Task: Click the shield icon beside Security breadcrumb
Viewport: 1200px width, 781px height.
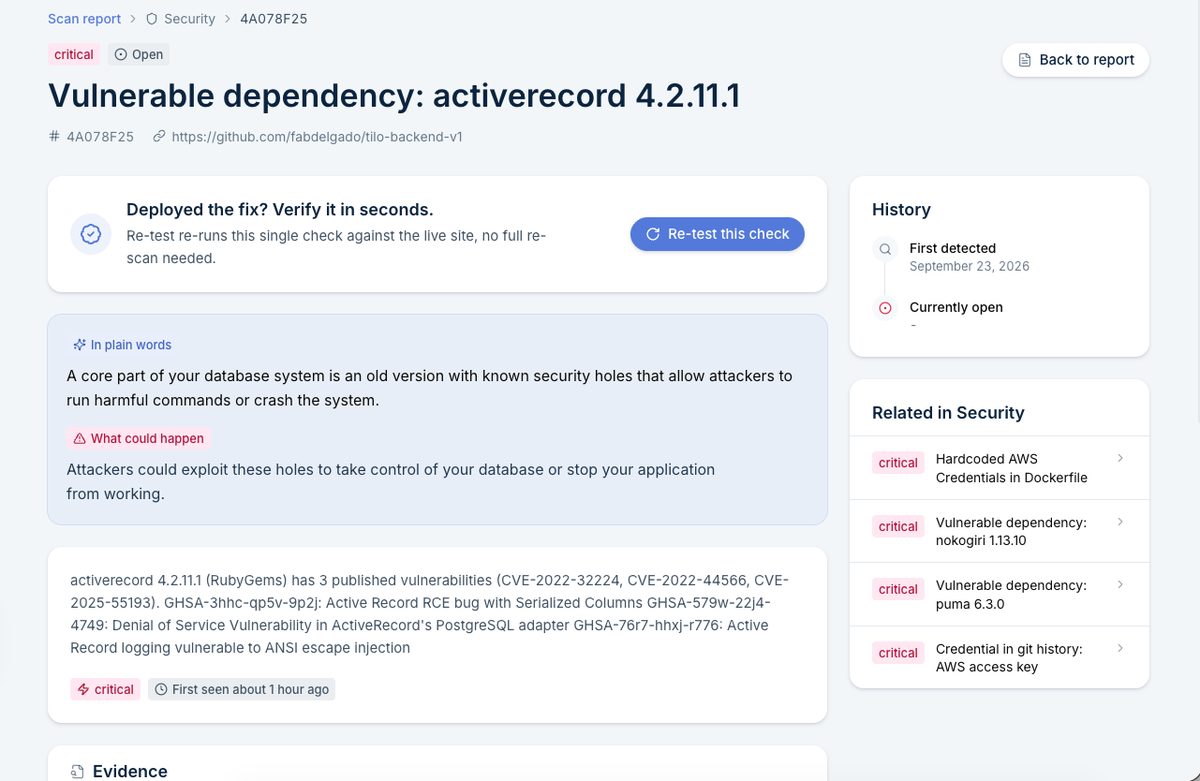Action: (x=152, y=19)
